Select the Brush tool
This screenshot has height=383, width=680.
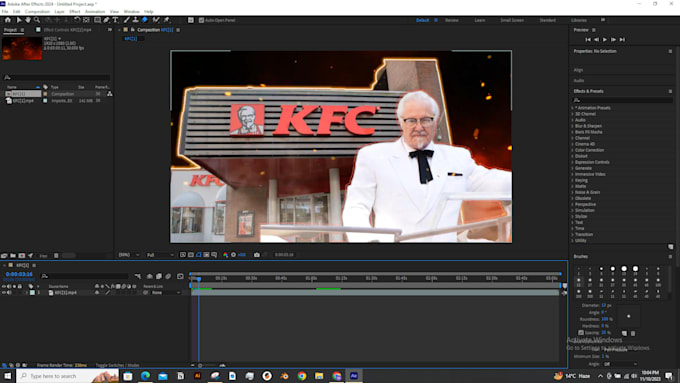tap(127, 20)
